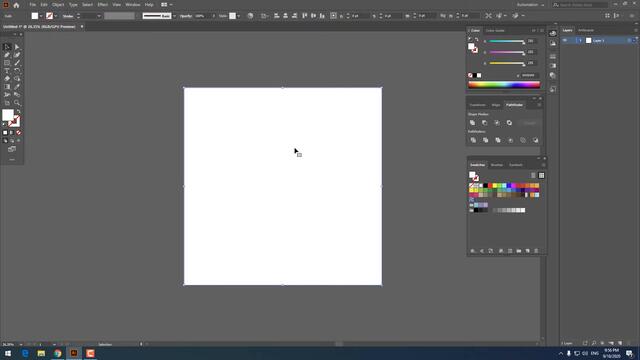Click the Divide pathfinder icon
This screenshot has height=360, width=640.
(473, 140)
